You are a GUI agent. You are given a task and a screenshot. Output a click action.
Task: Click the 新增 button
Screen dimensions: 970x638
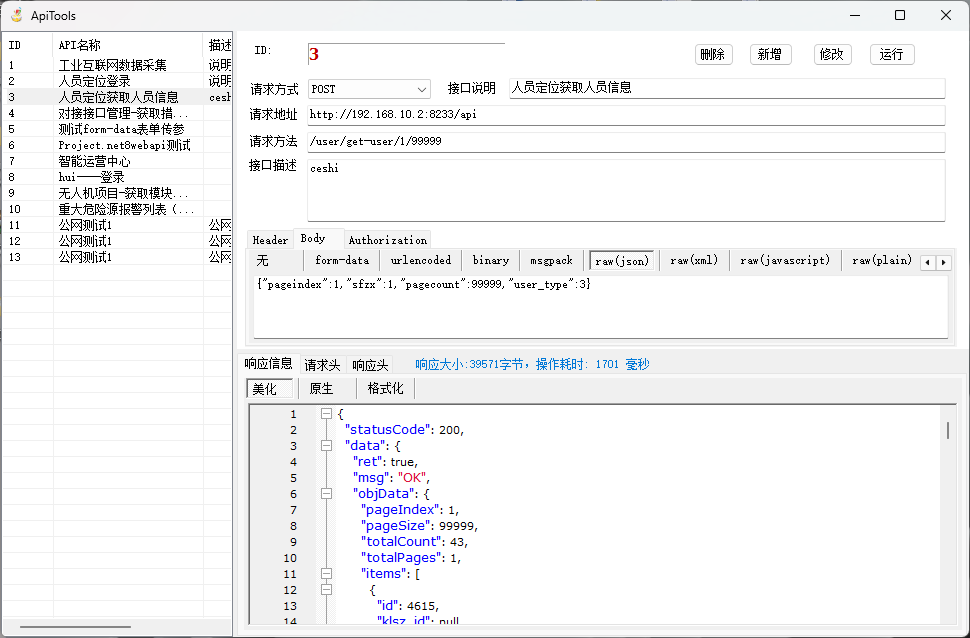click(770, 54)
